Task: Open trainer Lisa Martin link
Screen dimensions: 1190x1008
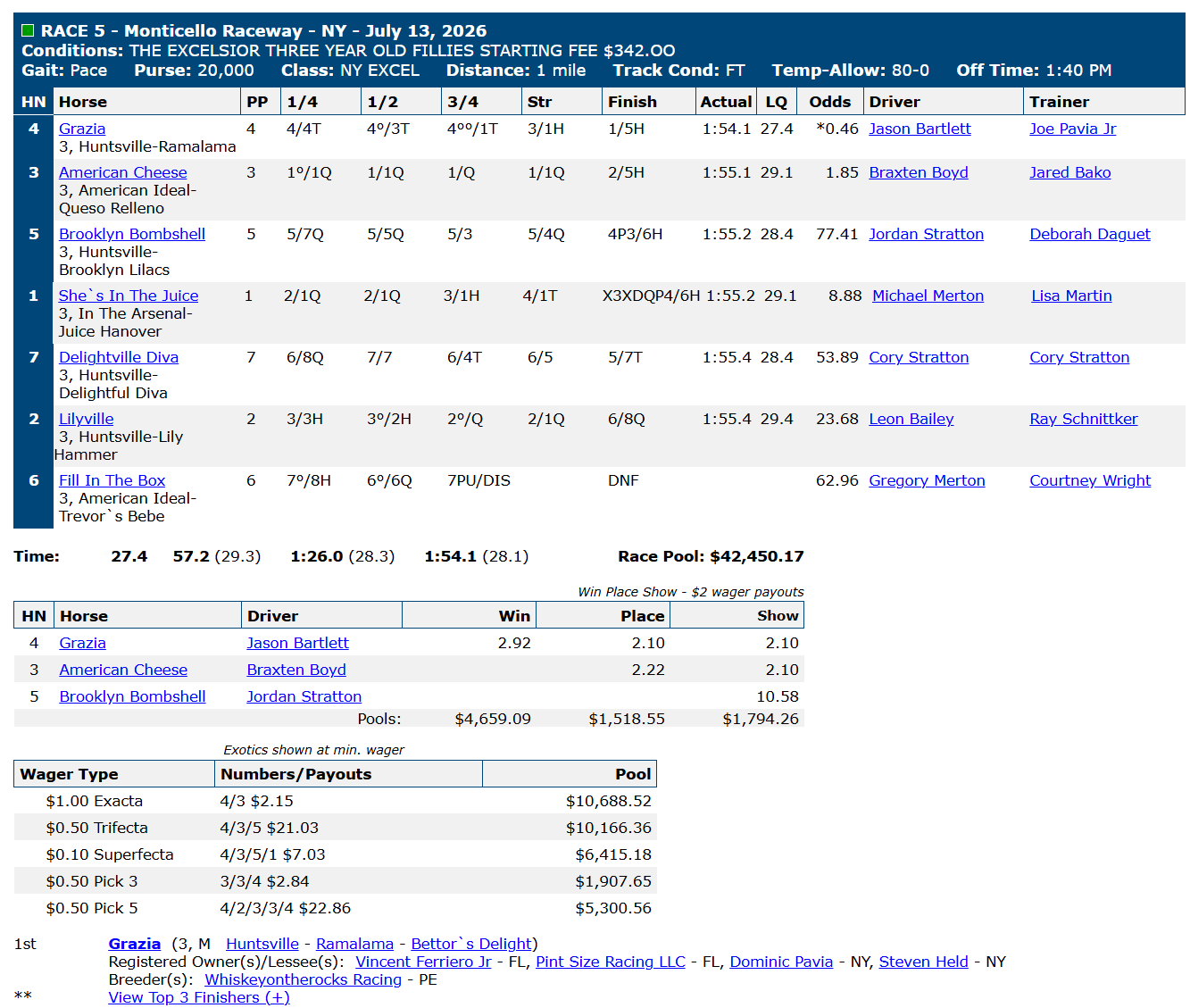Action: click(x=1071, y=296)
